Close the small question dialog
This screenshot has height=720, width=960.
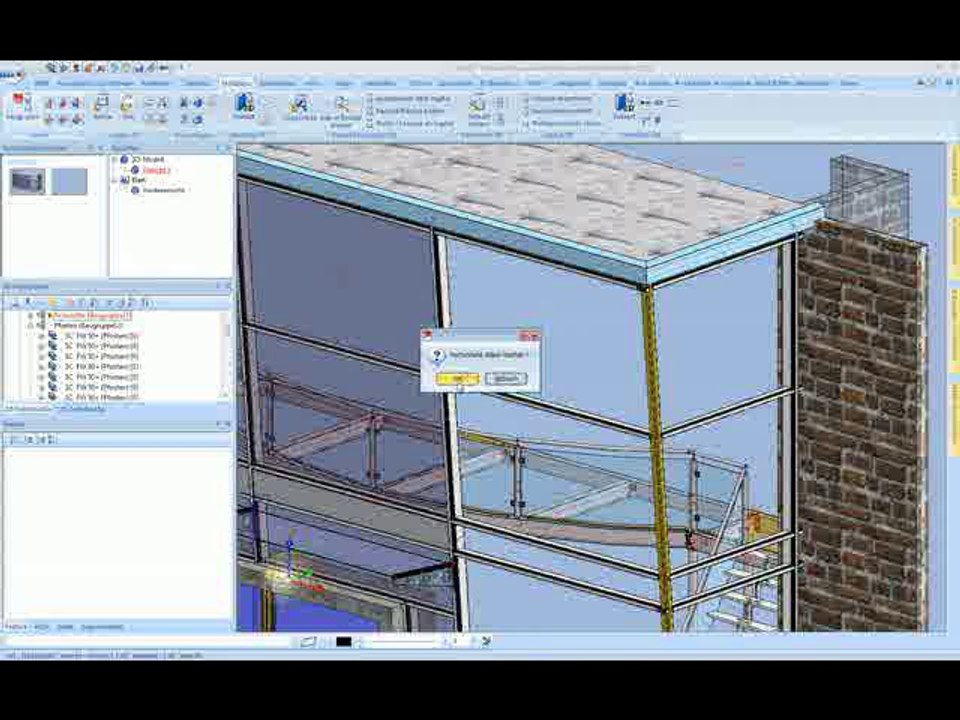tap(529, 336)
